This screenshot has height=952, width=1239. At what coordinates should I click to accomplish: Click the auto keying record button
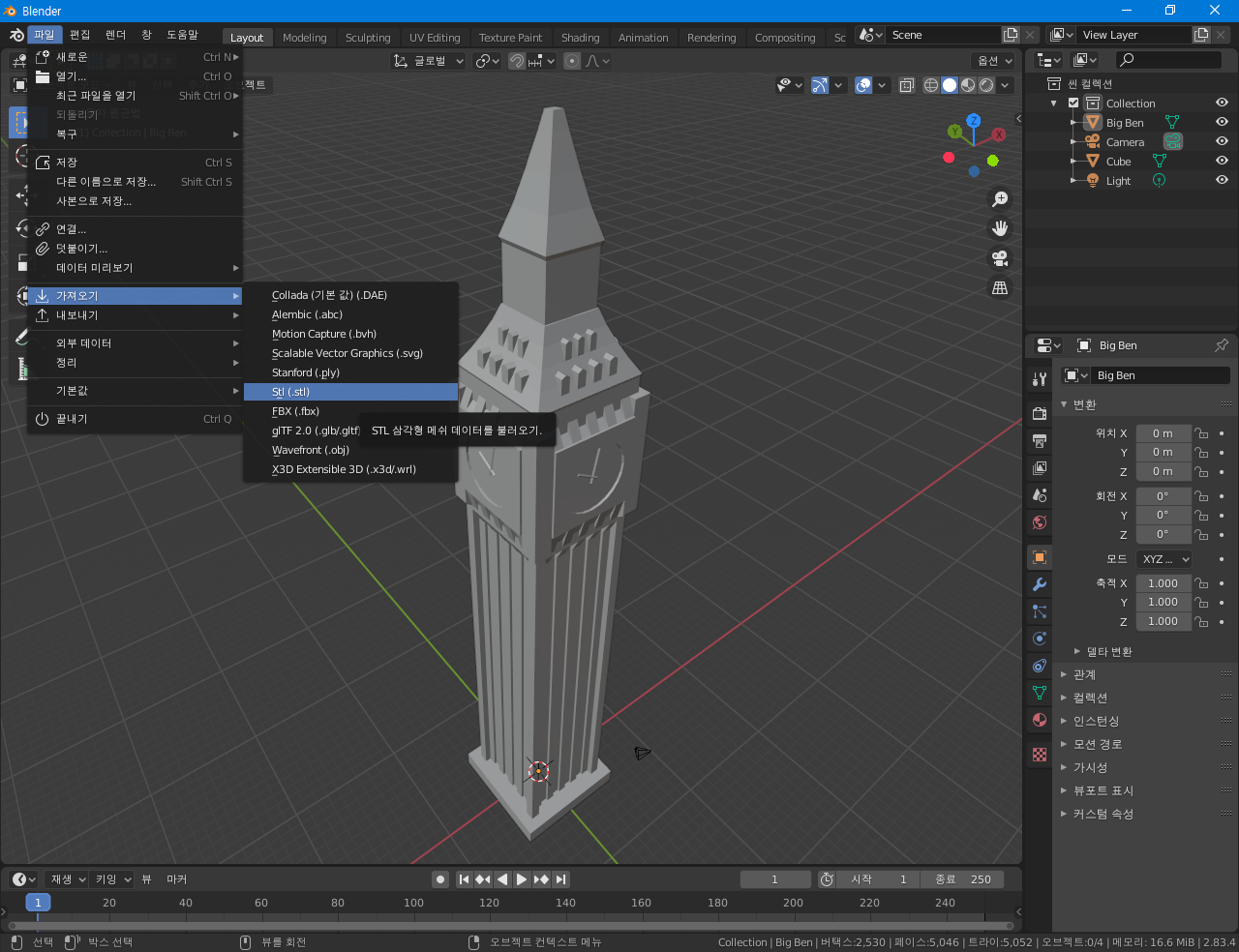(440, 879)
